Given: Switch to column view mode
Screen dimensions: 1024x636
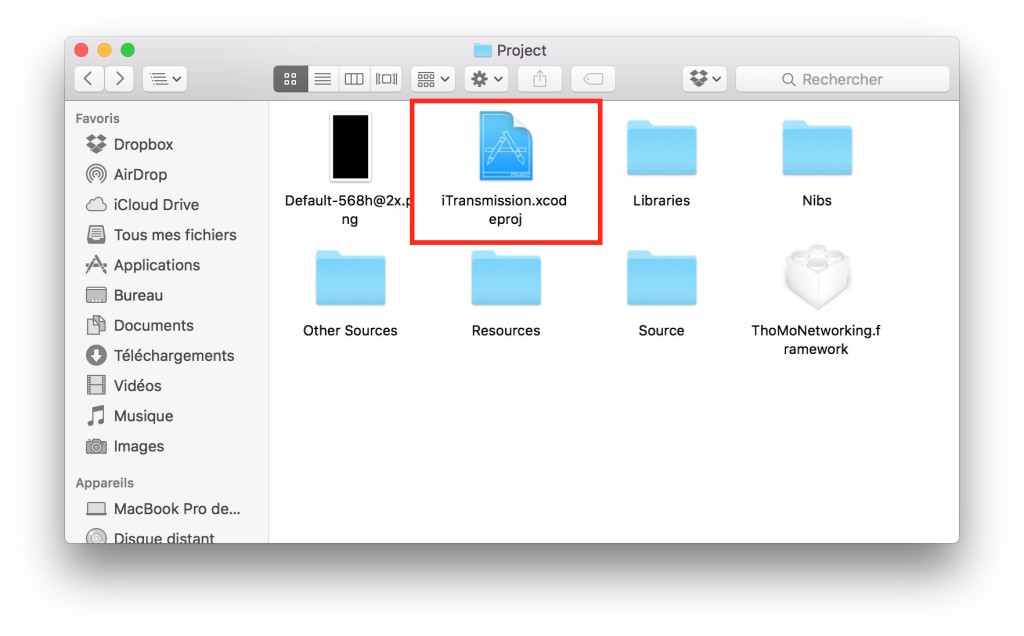Looking at the screenshot, I should click(x=354, y=79).
